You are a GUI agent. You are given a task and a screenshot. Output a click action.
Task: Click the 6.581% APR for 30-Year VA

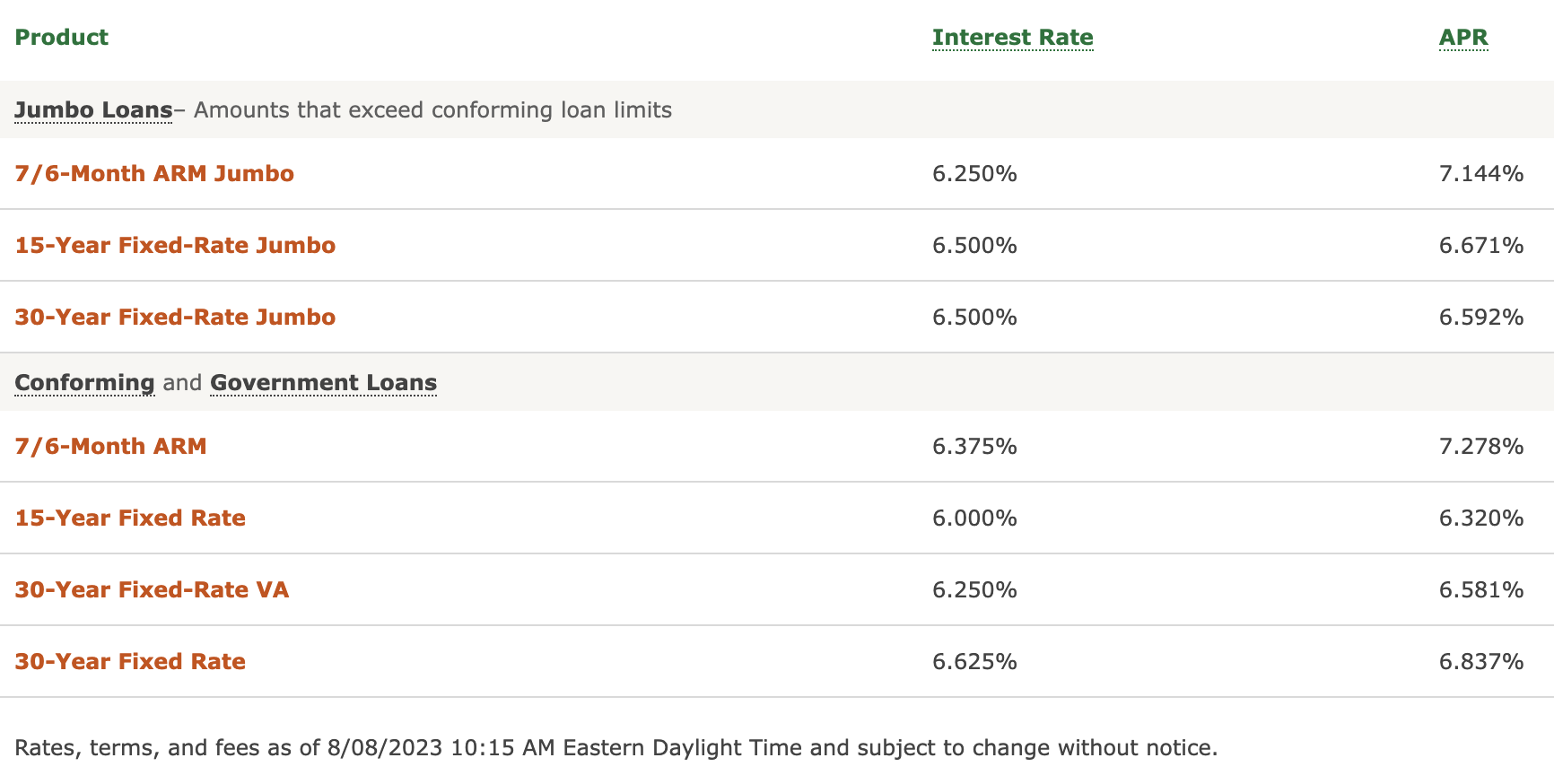(x=1481, y=589)
